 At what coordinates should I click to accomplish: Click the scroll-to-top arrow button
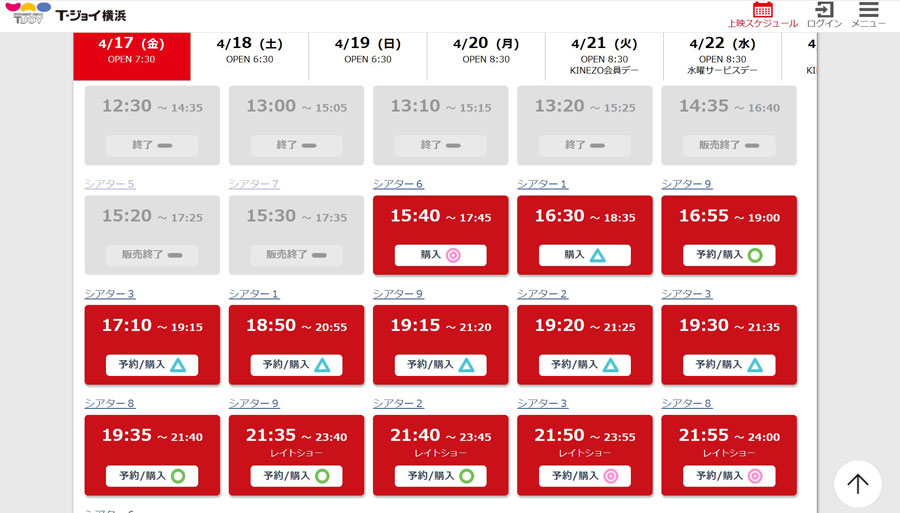point(857,484)
